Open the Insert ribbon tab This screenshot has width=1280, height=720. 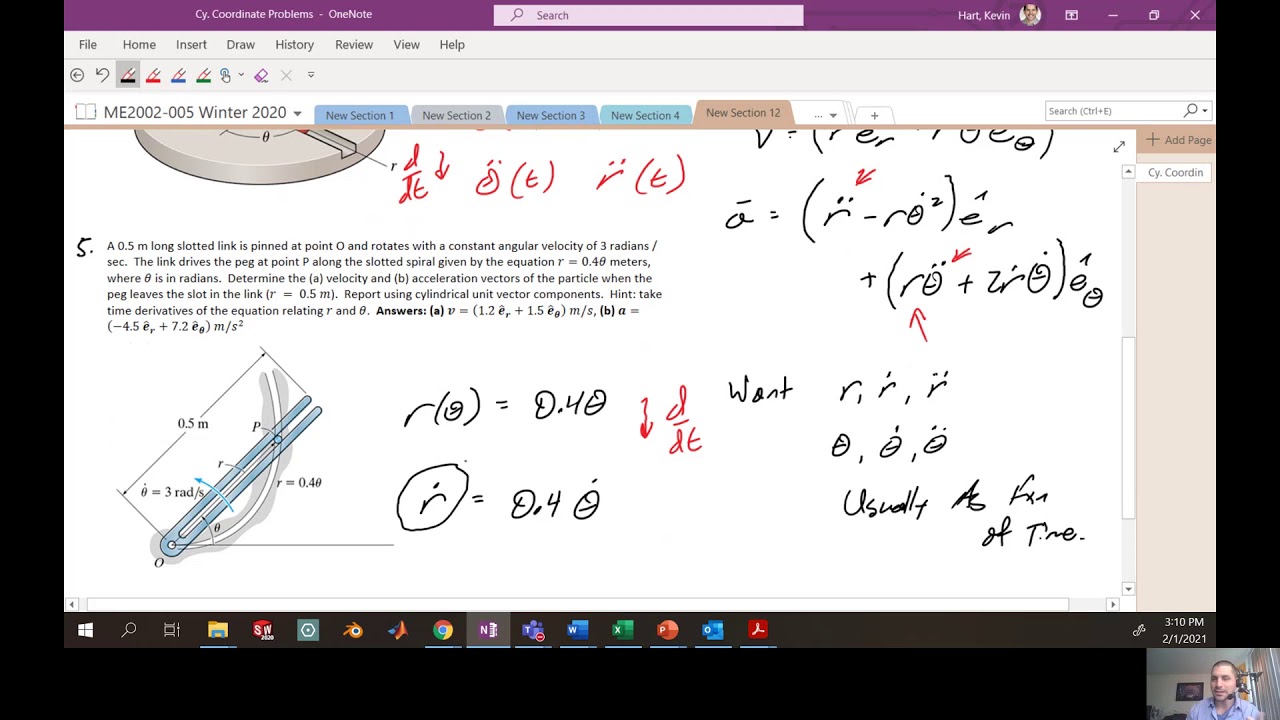tap(191, 44)
